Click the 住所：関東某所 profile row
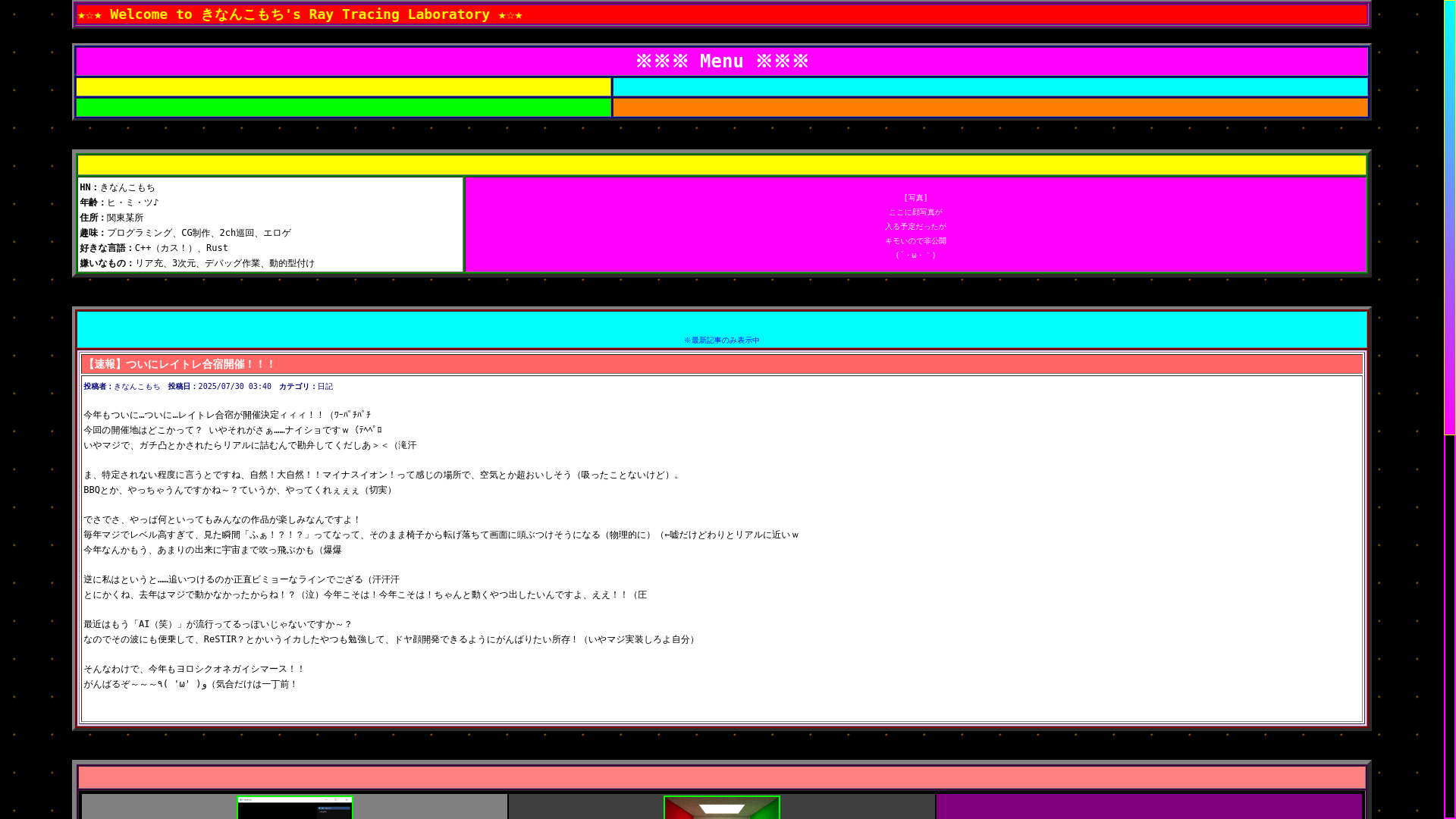The width and height of the screenshot is (1456, 819). coord(111,218)
